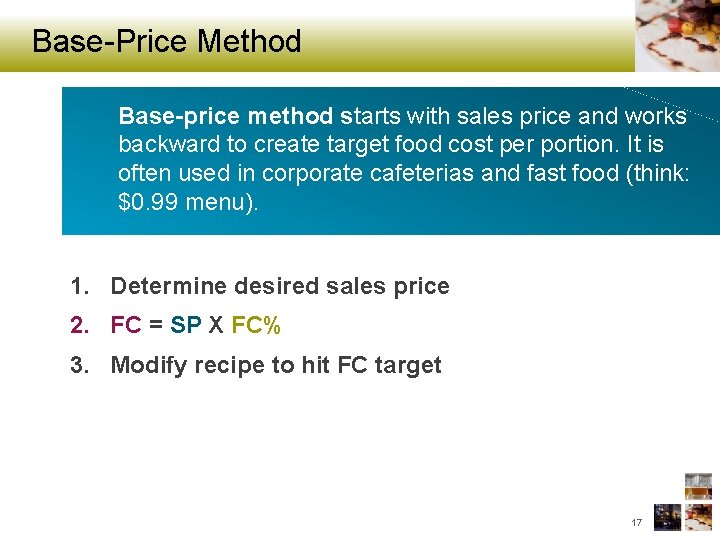This screenshot has width=720, height=540.
Task: Click the list number '3.'
Action: tap(80, 365)
